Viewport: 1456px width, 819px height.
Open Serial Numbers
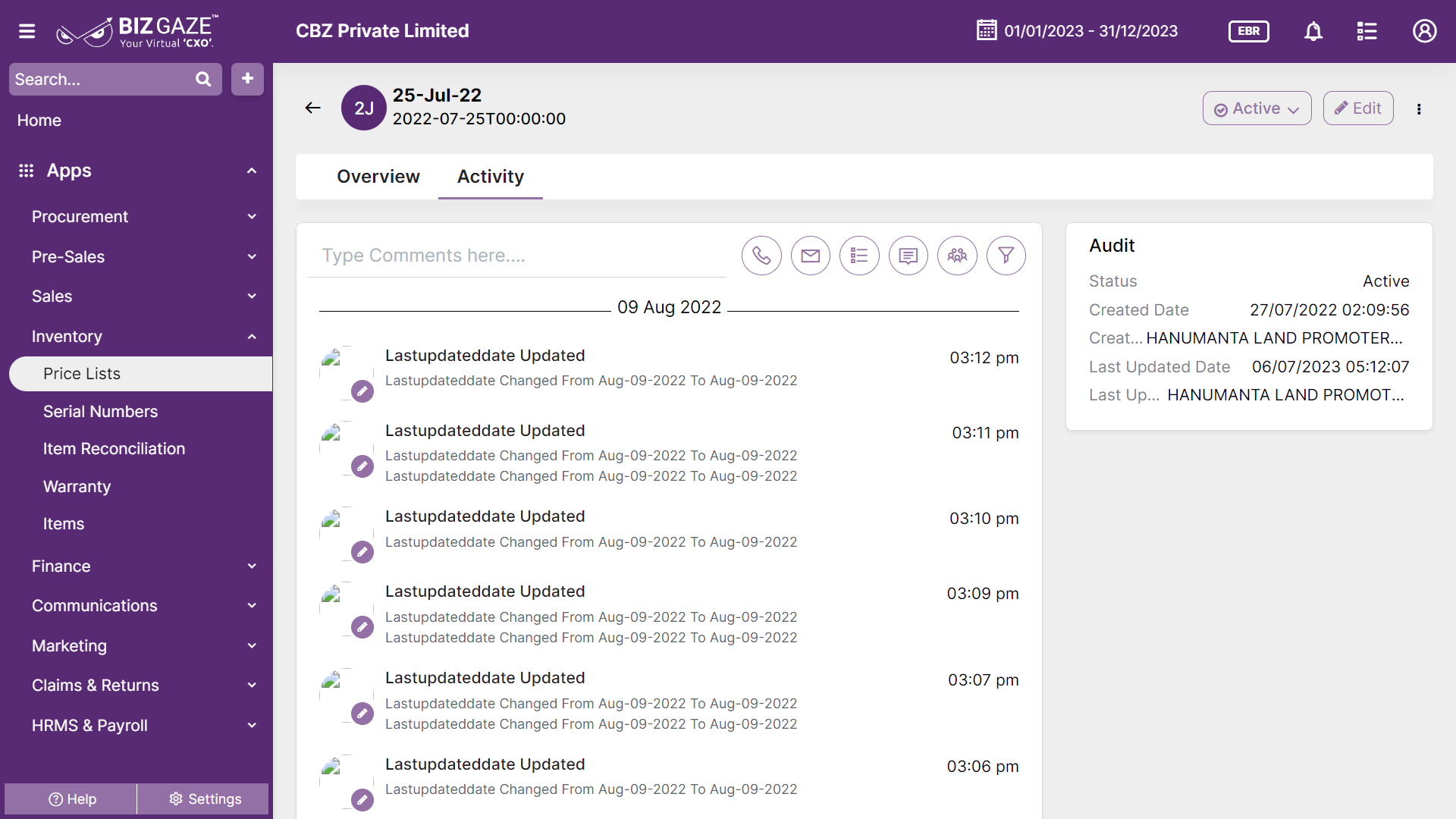[100, 412]
